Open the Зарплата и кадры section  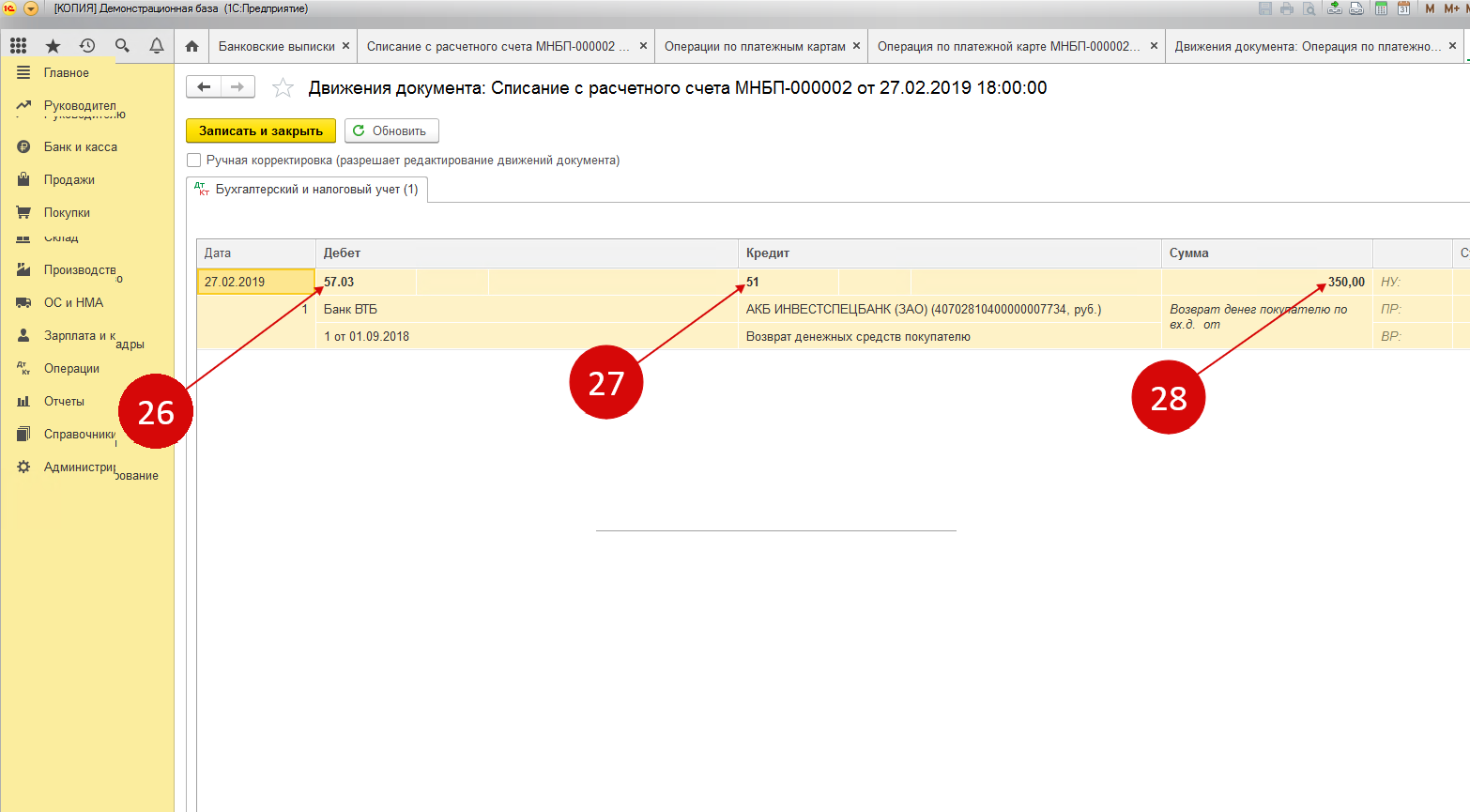click(80, 336)
